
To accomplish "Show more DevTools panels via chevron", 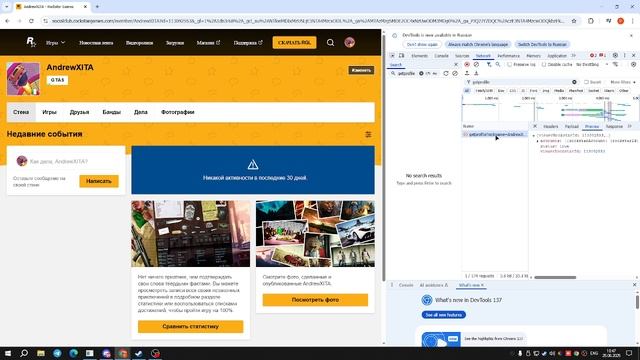I will coord(573,56).
